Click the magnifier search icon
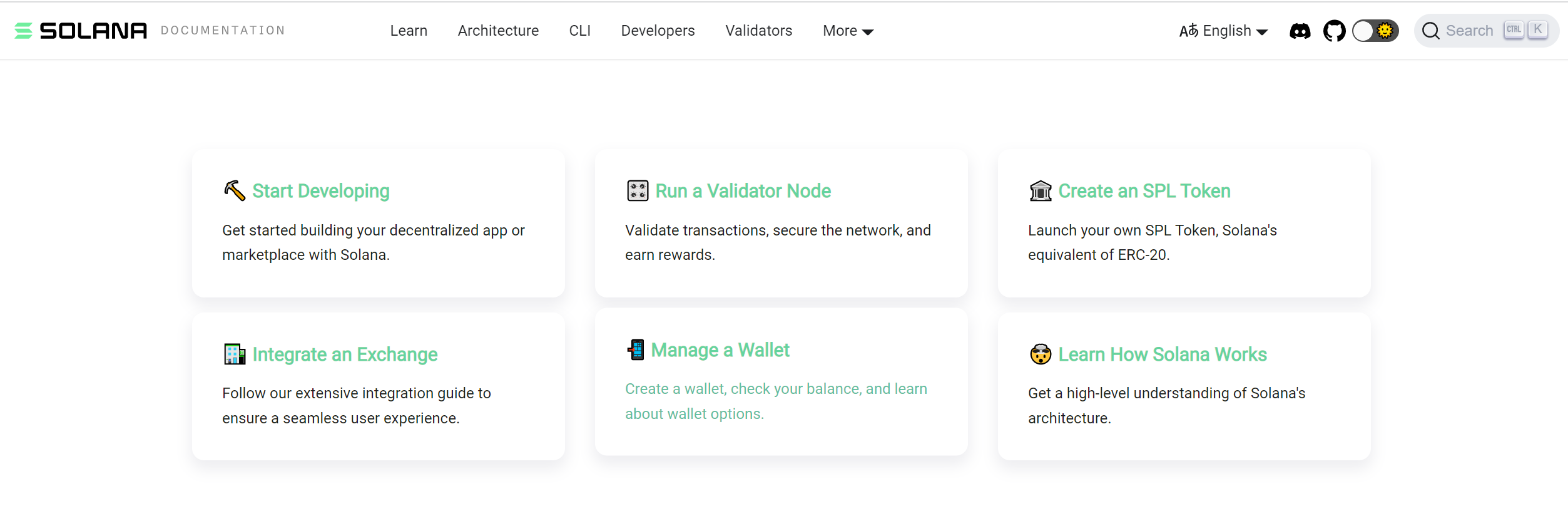 pyautogui.click(x=1430, y=31)
